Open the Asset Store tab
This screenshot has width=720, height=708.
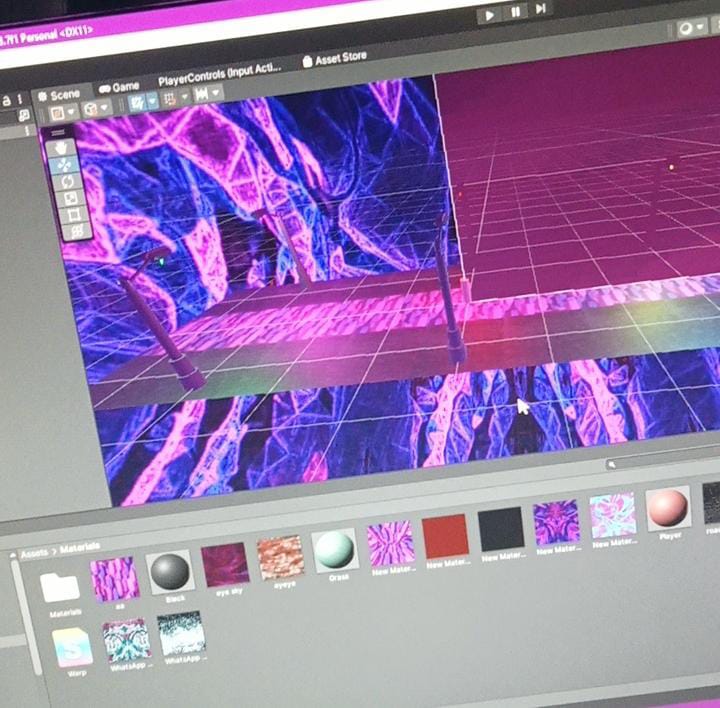[335, 58]
